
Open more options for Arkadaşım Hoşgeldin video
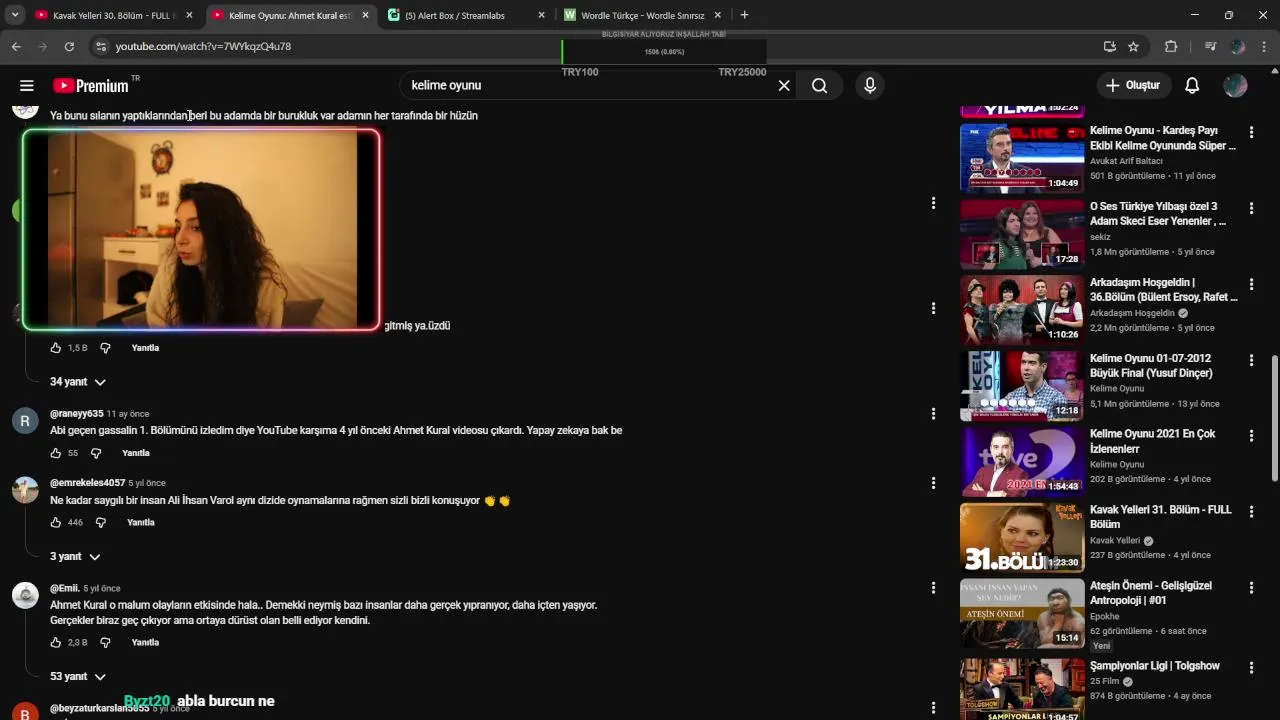coord(1251,284)
